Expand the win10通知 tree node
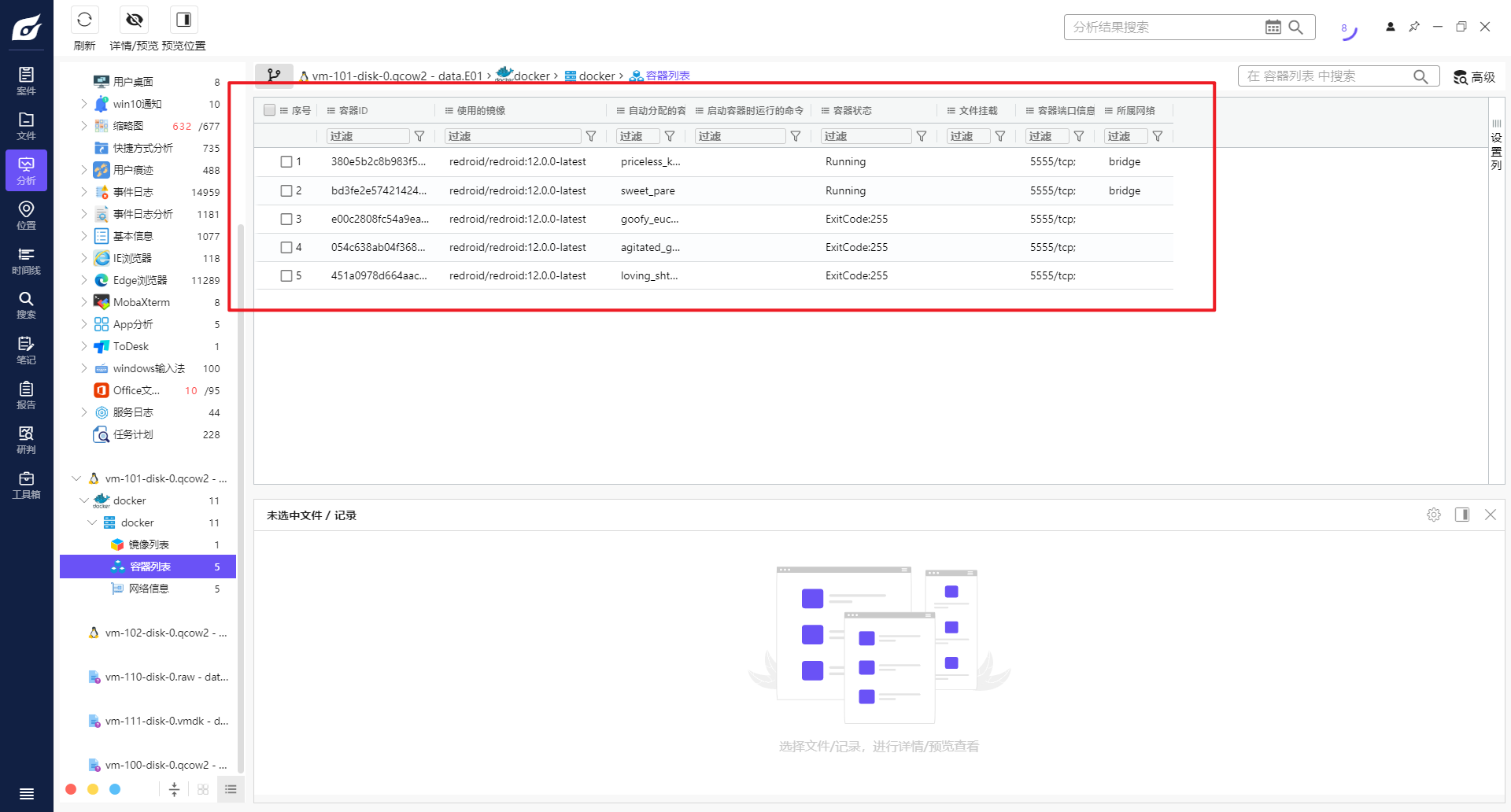 84,104
